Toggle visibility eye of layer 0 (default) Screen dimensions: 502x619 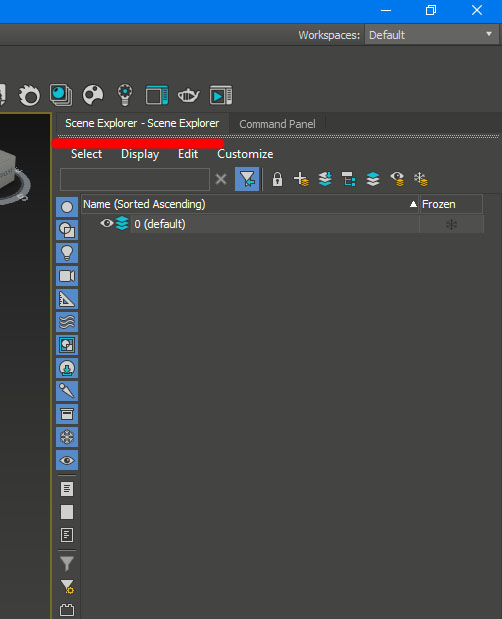click(107, 223)
